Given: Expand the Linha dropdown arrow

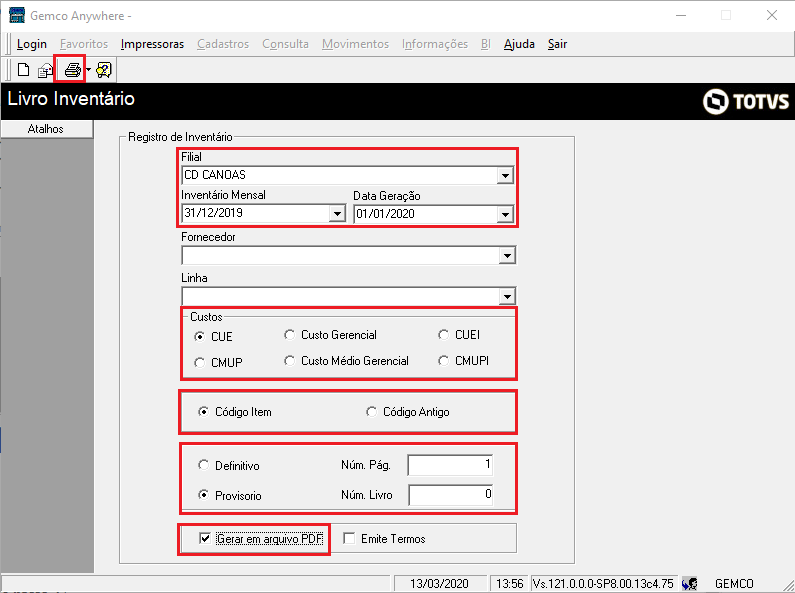Looking at the screenshot, I should [x=507, y=296].
